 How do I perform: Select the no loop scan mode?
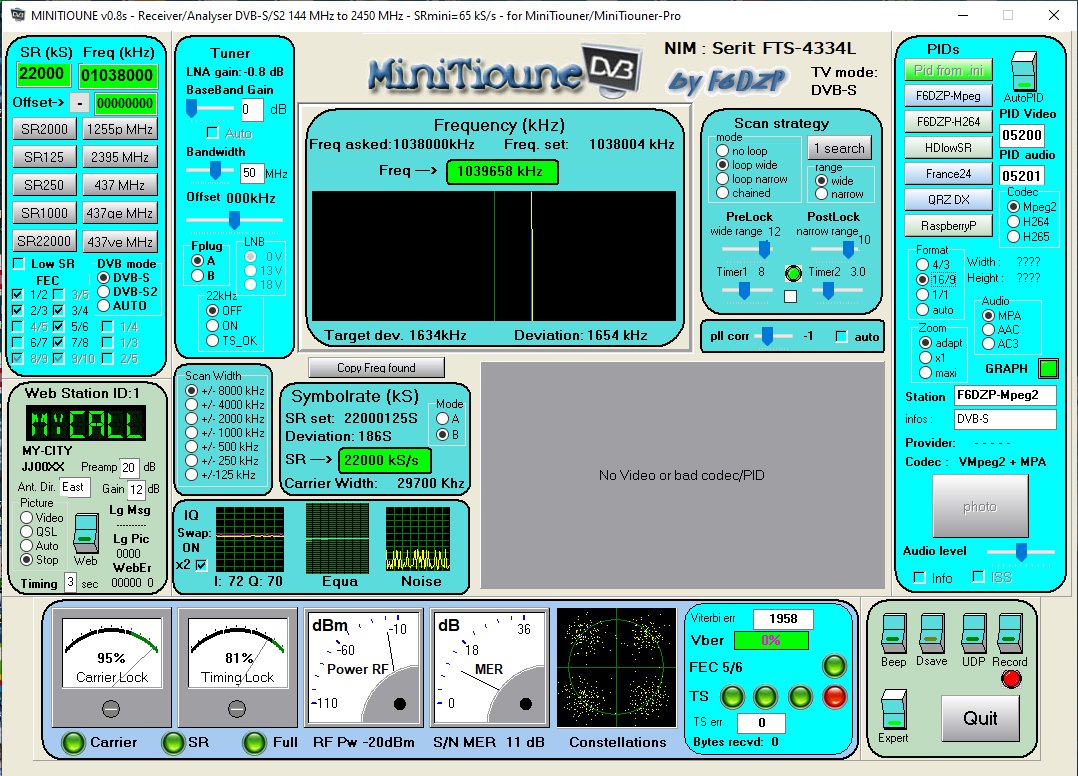click(x=723, y=151)
